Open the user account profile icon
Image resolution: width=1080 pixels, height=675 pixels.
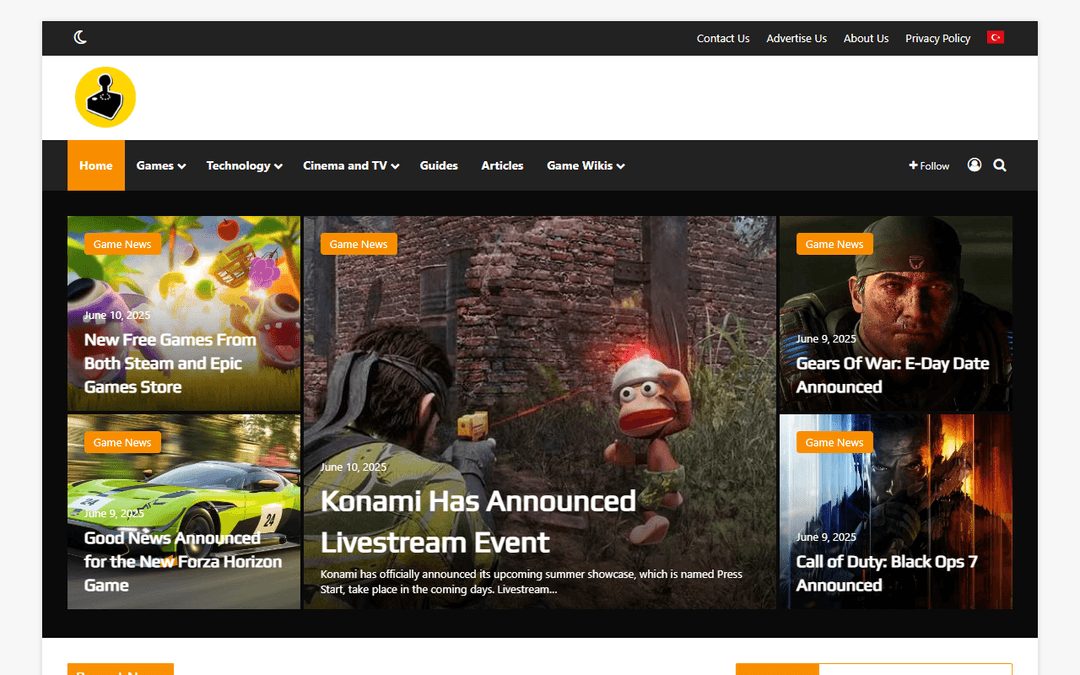tap(974, 165)
